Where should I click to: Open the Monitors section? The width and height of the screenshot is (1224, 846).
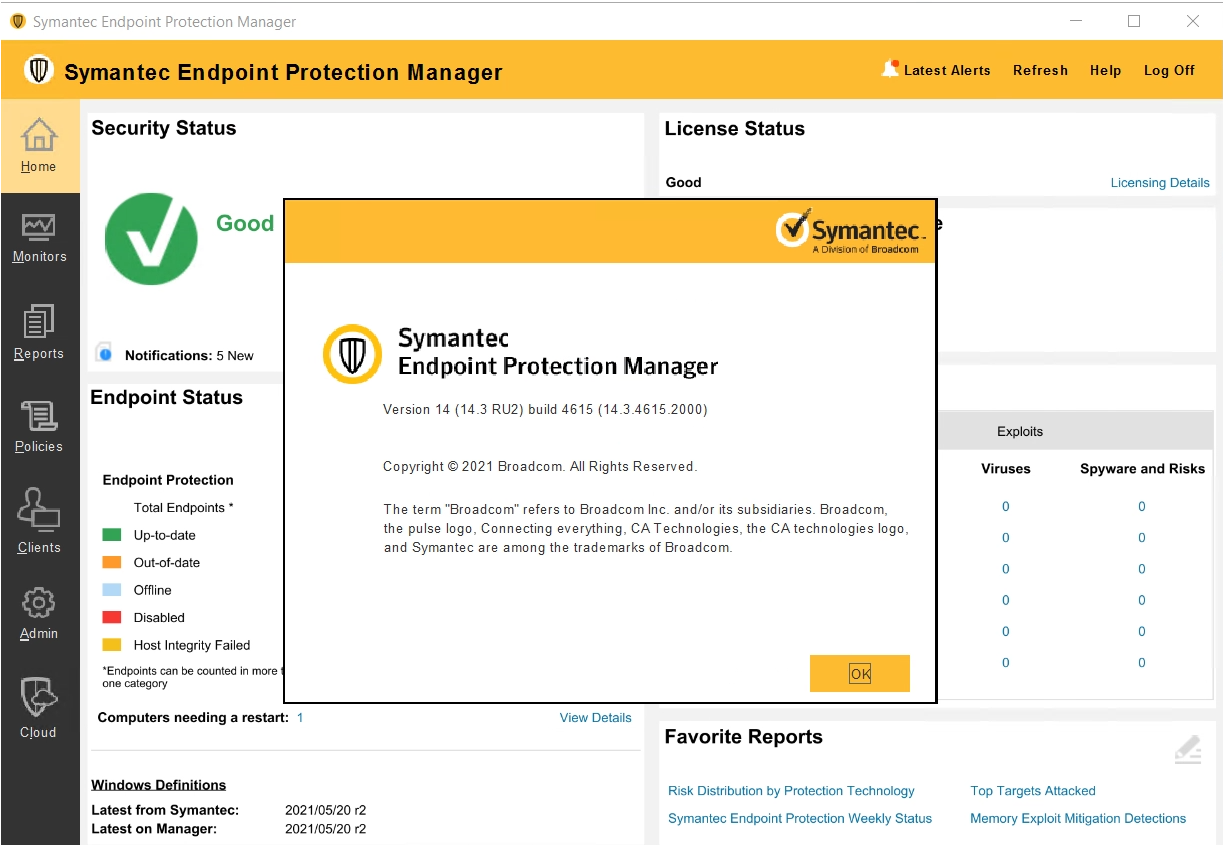[x=39, y=238]
